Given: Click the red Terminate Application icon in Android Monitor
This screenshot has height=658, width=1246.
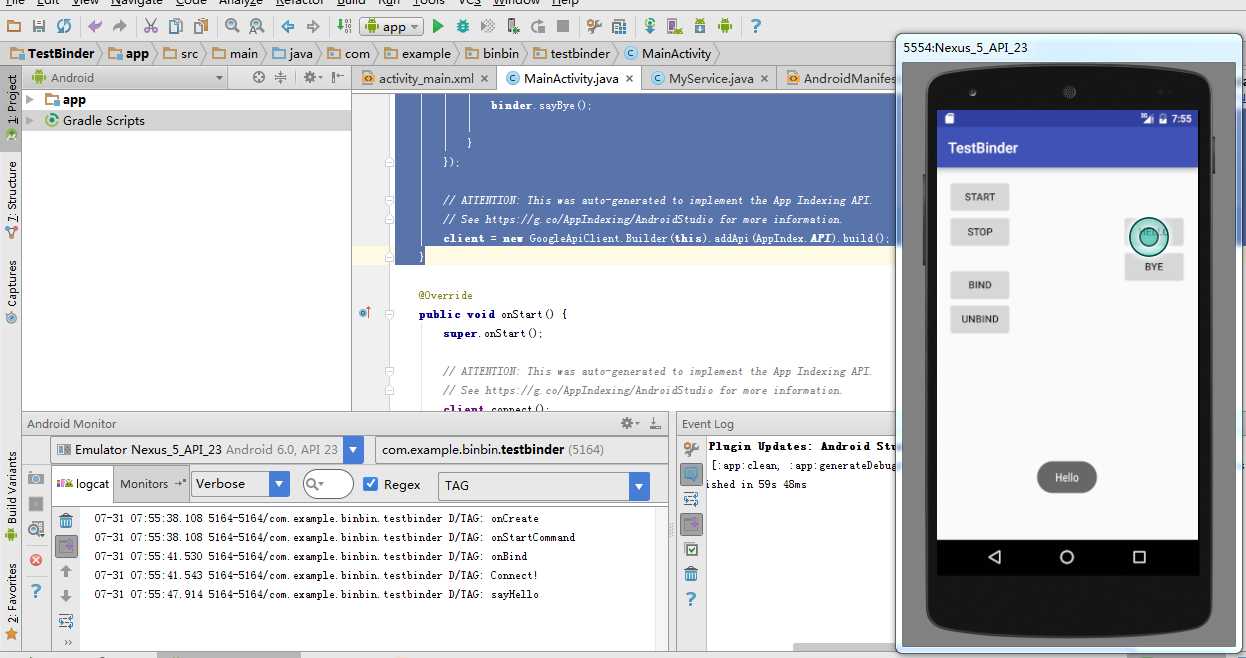Looking at the screenshot, I should coord(36,561).
